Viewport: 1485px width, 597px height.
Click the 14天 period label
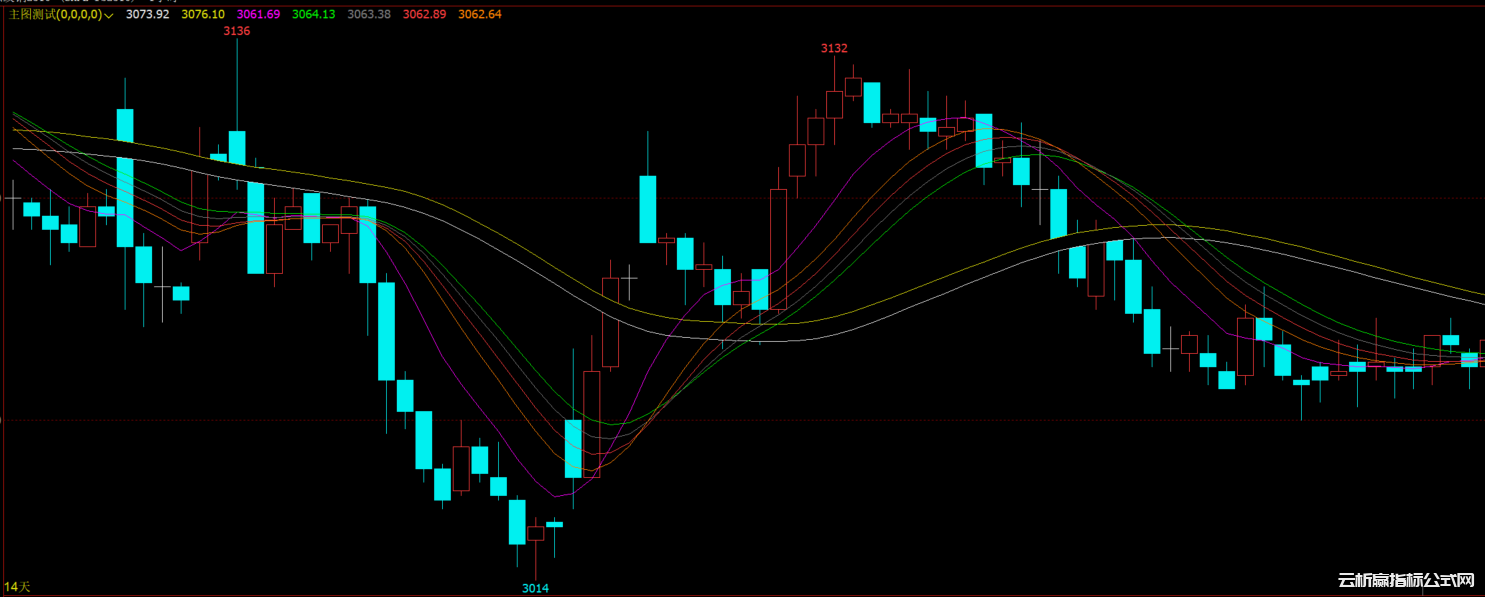coord(18,586)
